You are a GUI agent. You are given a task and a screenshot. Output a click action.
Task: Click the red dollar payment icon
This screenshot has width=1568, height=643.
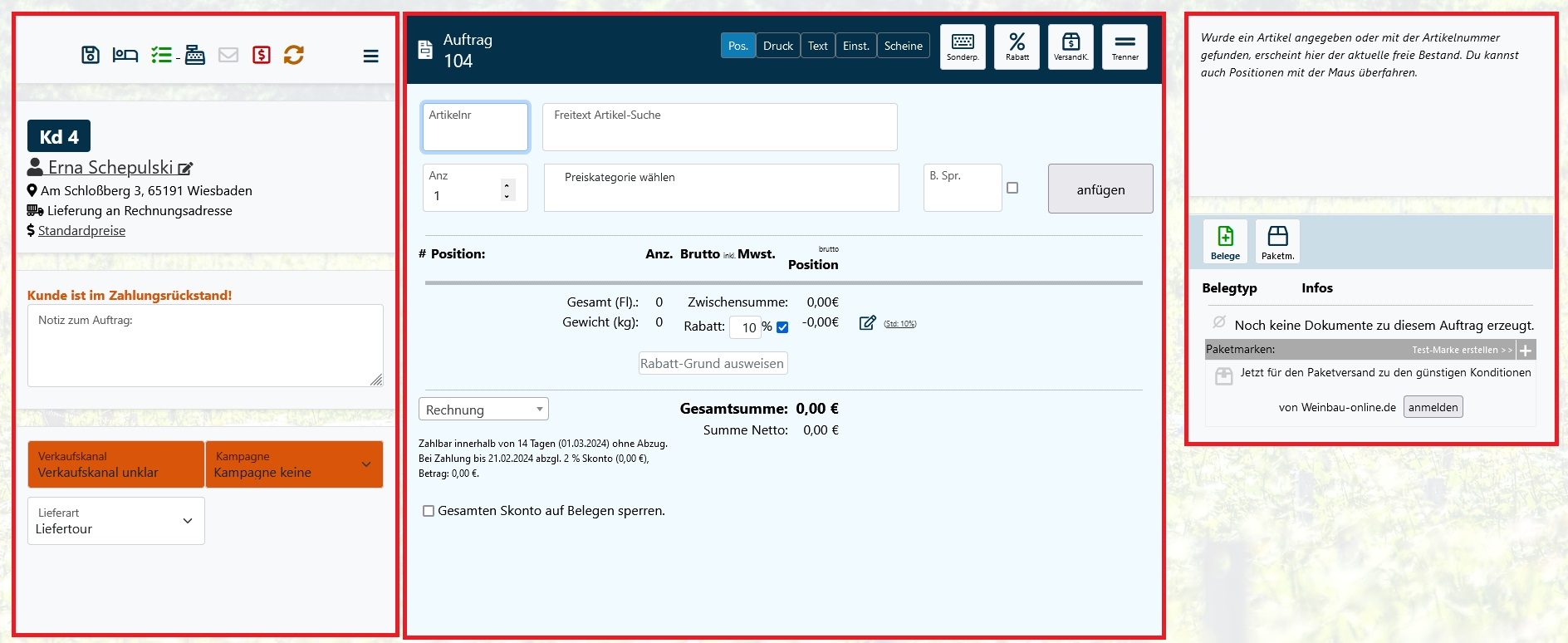261,55
